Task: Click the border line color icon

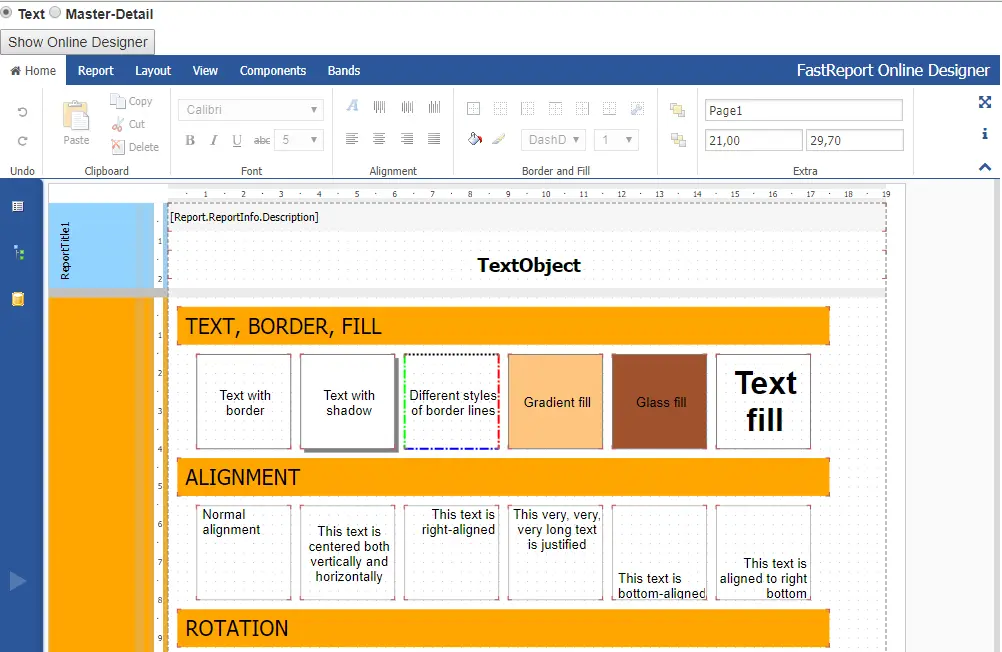Action: [499, 139]
